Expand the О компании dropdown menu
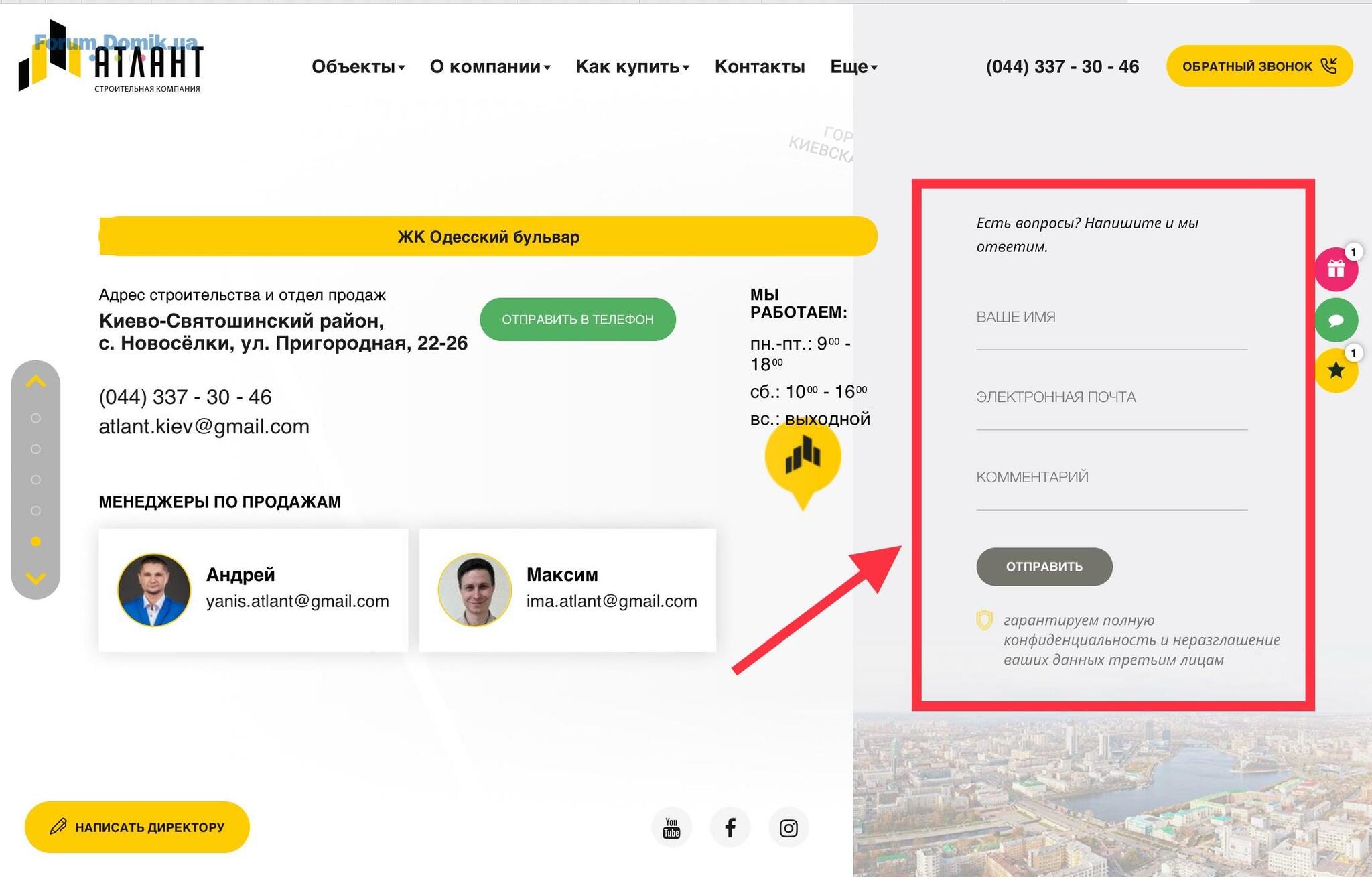The image size is (1372, 877). coord(490,66)
